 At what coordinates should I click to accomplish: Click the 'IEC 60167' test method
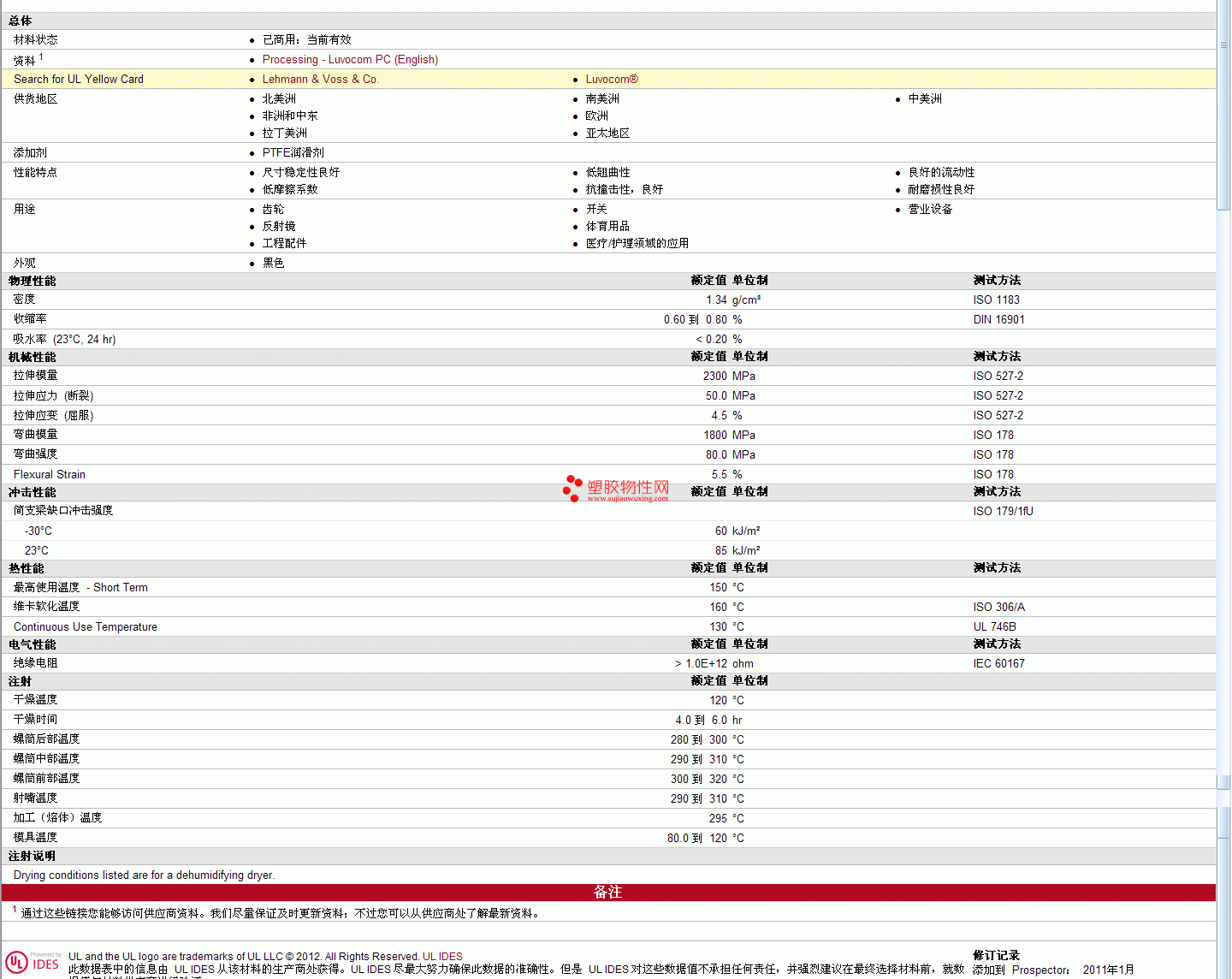tap(998, 663)
